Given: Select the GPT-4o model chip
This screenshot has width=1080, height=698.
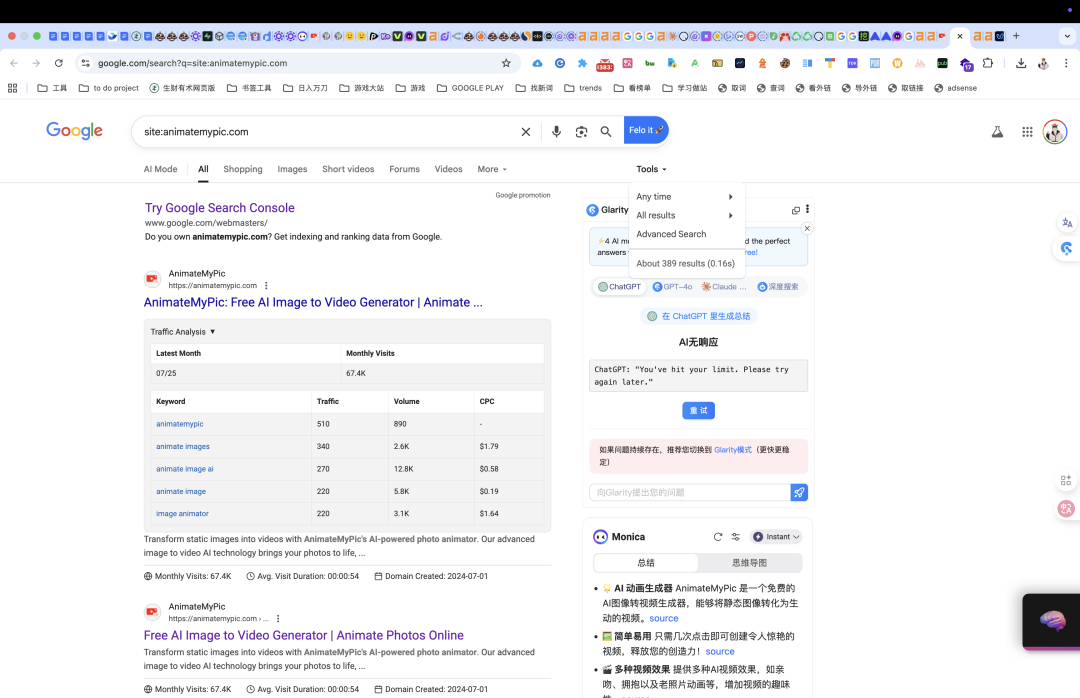Looking at the screenshot, I should (672, 287).
